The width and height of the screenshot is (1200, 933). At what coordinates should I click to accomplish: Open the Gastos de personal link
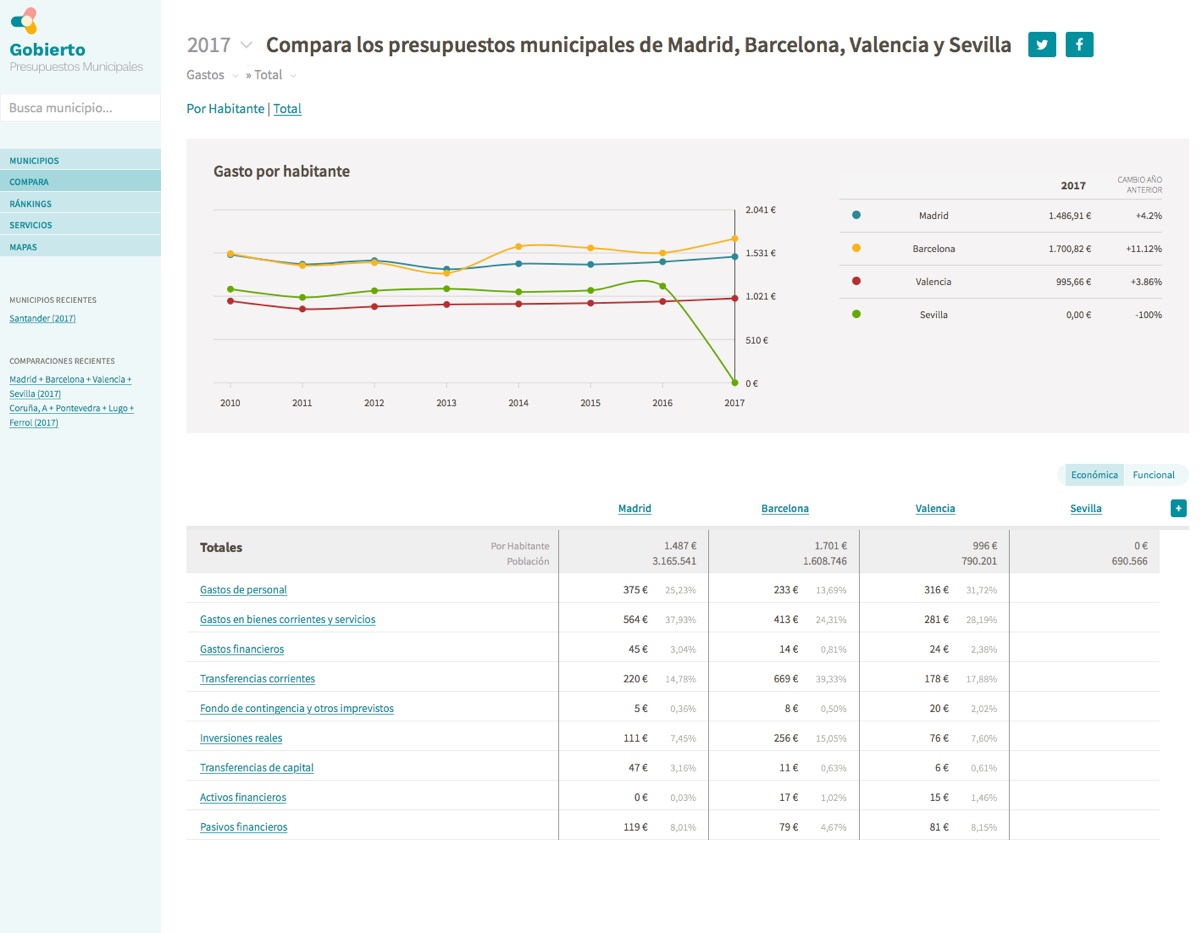[243, 590]
